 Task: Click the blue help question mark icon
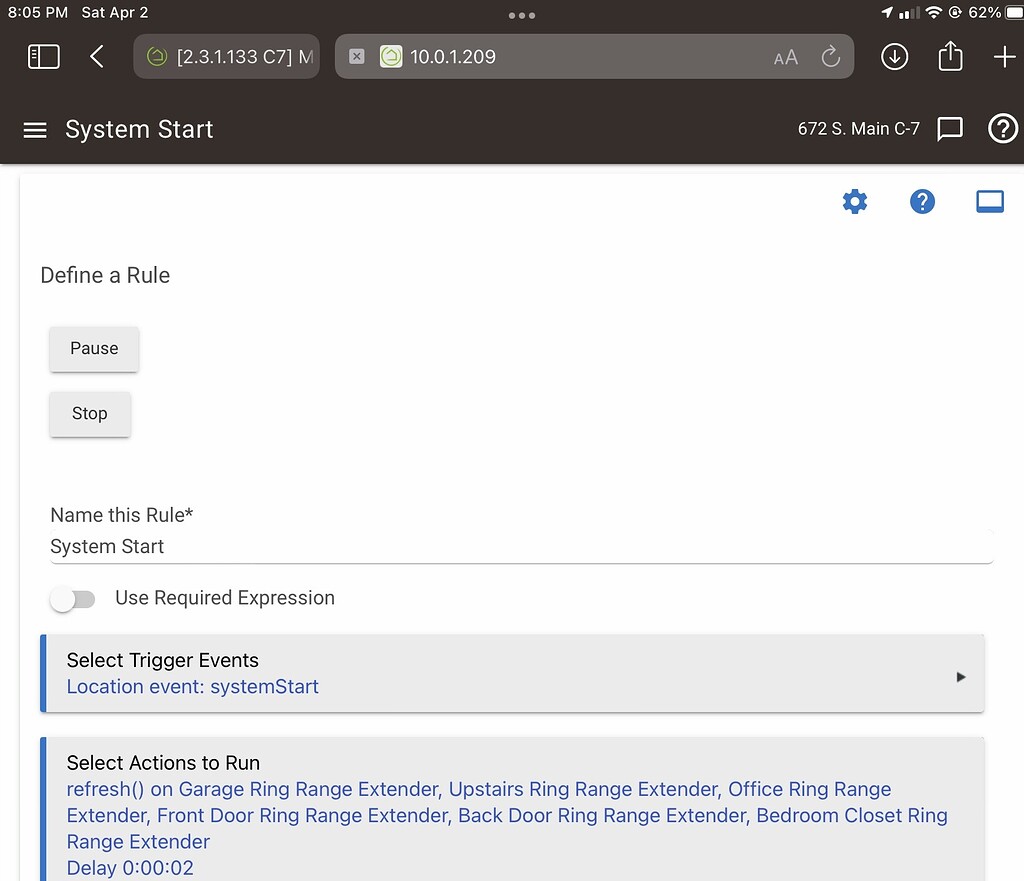click(922, 201)
